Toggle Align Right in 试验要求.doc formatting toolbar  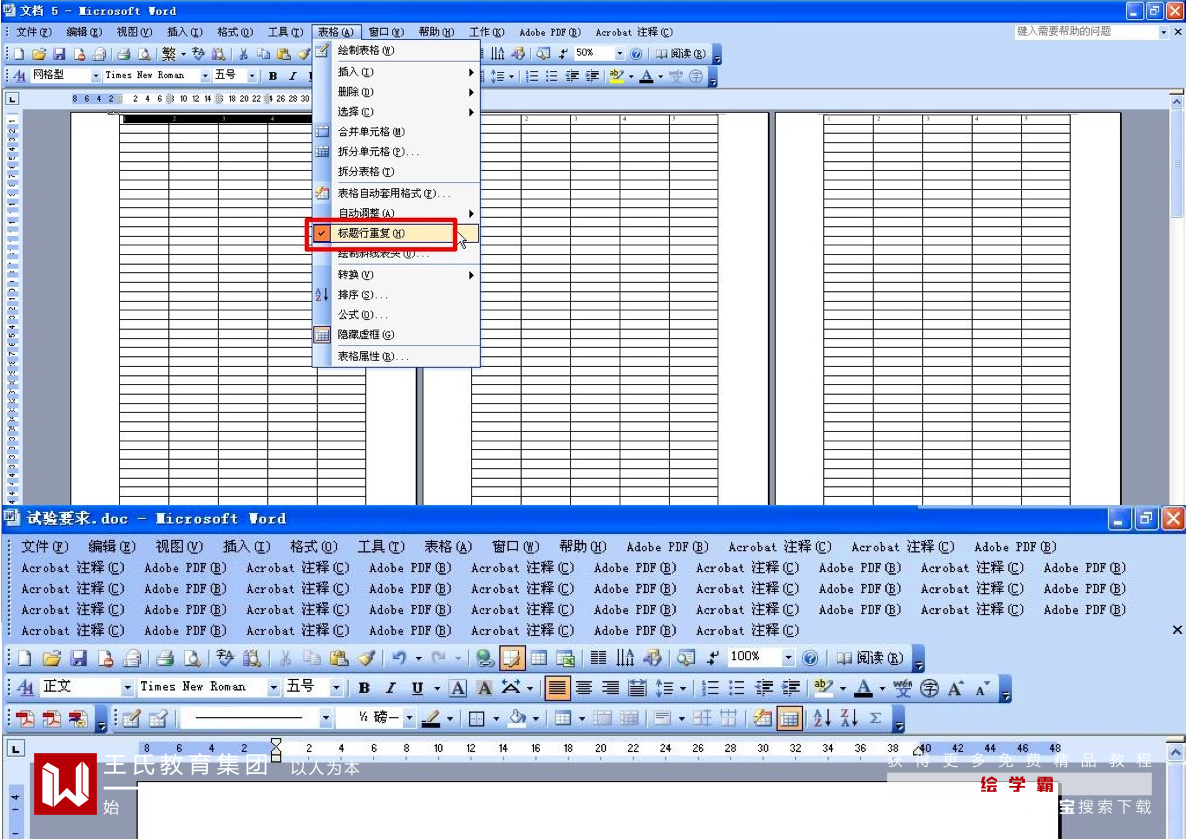pos(611,688)
